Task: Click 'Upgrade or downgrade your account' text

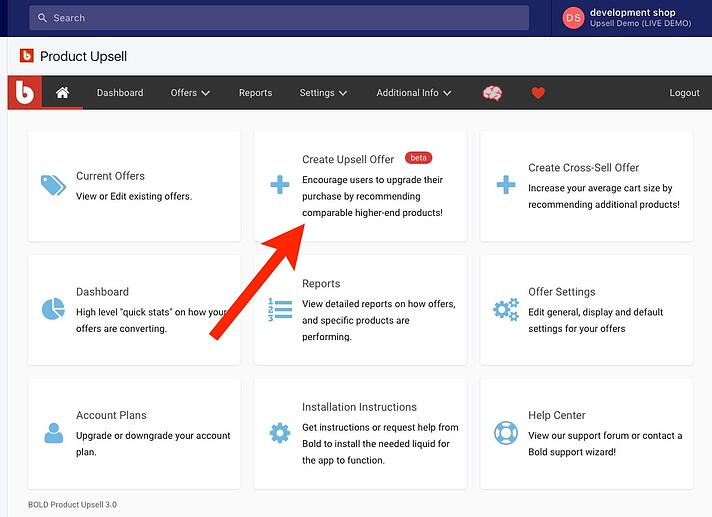Action: coord(153,436)
